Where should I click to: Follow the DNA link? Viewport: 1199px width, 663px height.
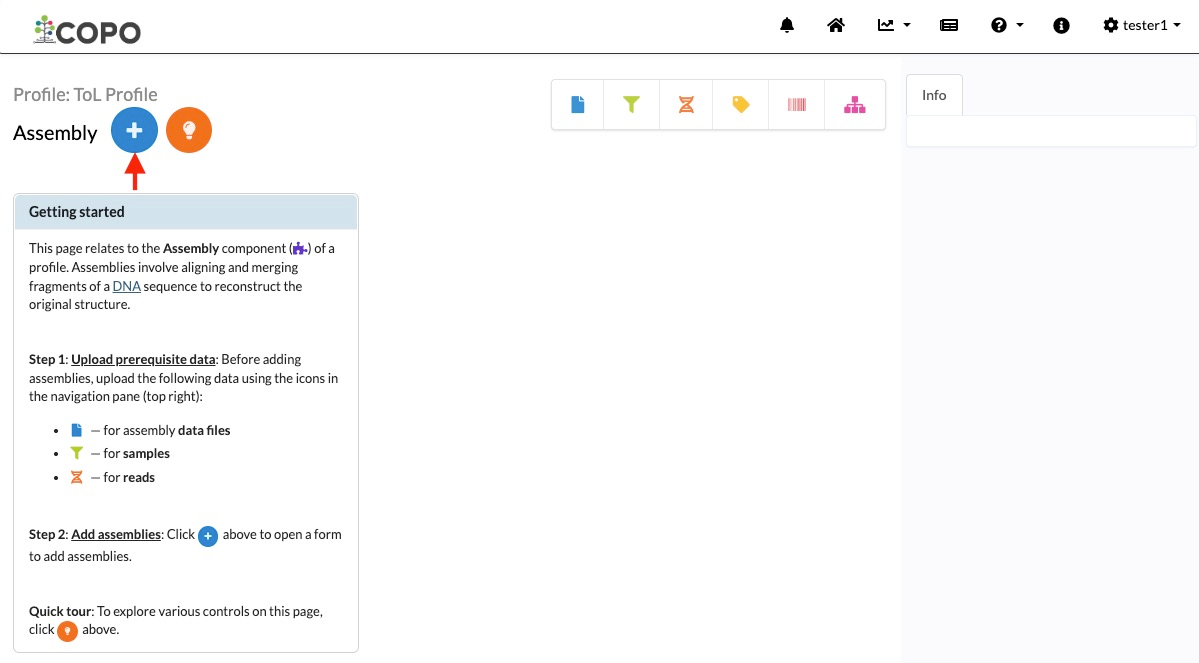pos(126,286)
